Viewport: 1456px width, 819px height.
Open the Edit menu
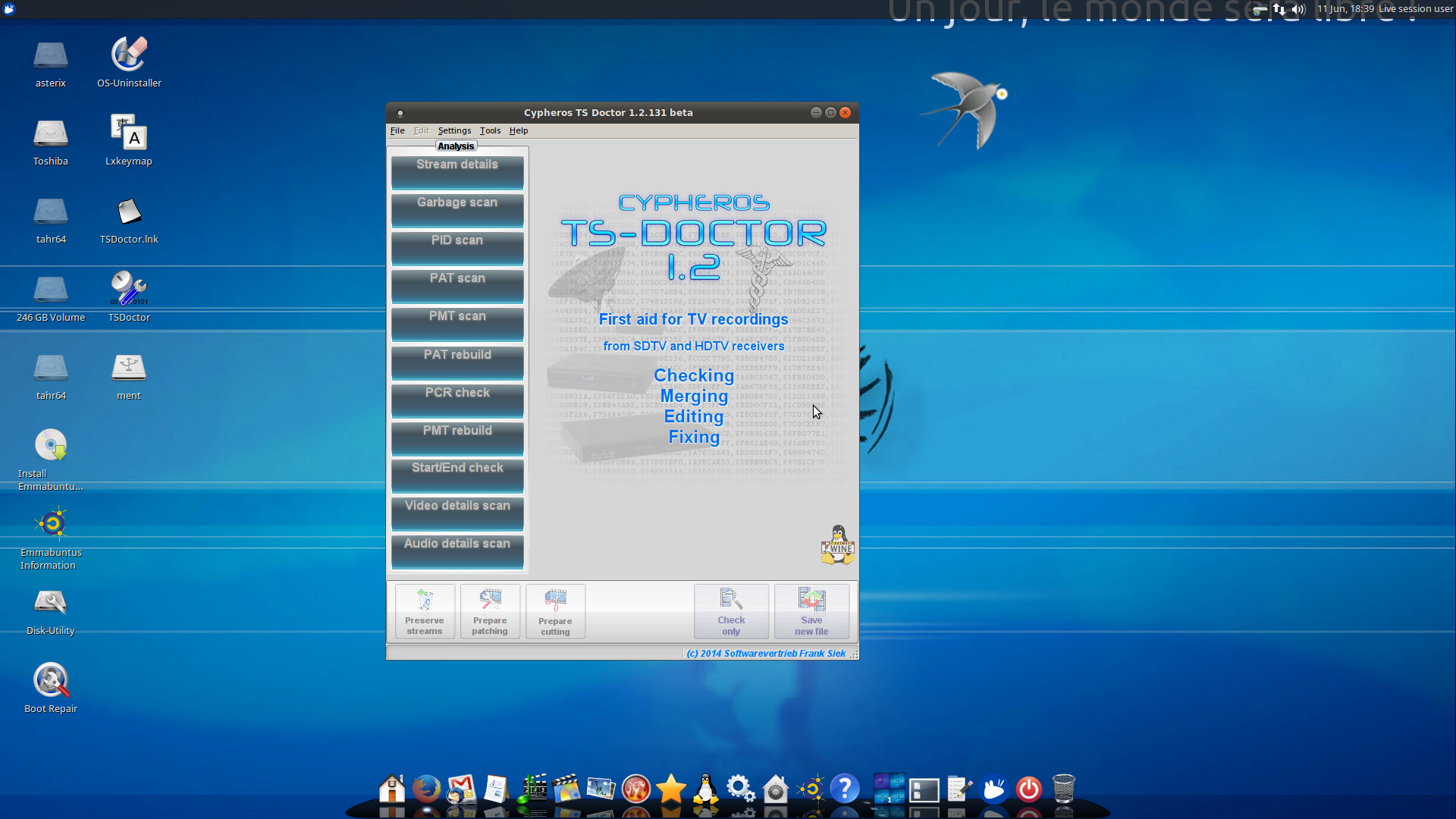tap(422, 130)
